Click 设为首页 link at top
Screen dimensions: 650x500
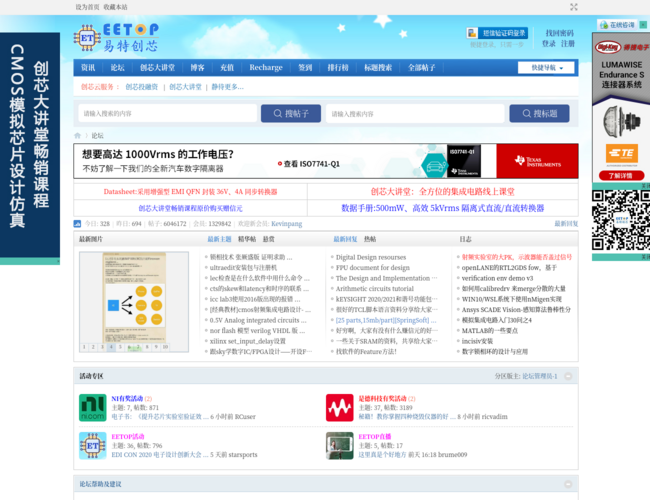[87, 7]
